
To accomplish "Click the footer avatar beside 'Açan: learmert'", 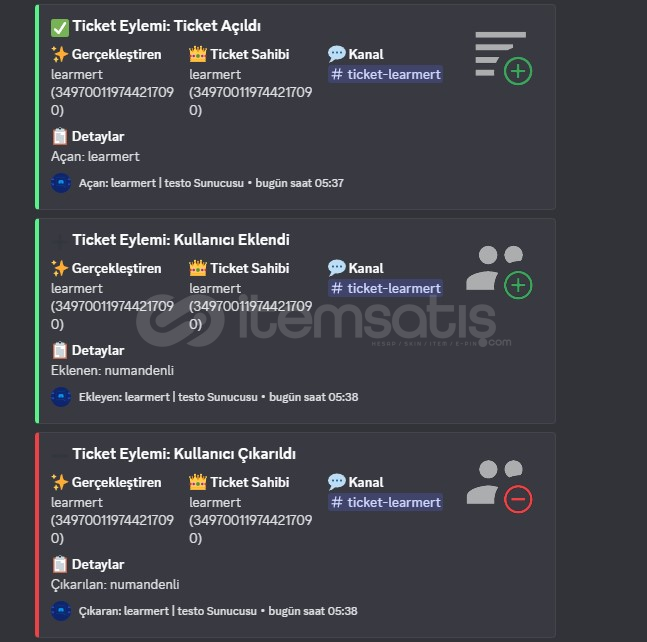I will (61, 183).
